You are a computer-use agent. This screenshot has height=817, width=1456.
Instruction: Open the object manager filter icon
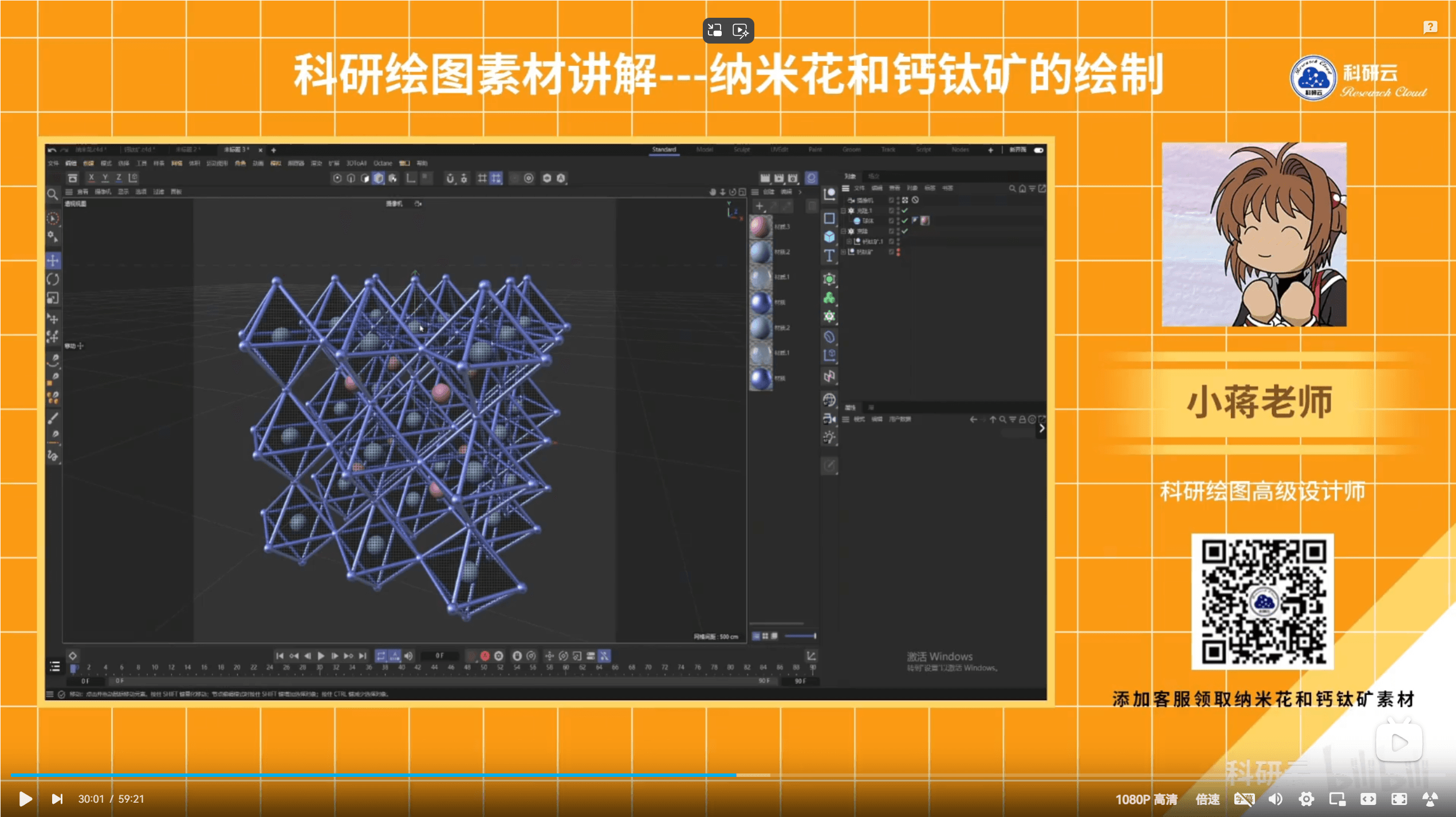pyautogui.click(x=1032, y=188)
